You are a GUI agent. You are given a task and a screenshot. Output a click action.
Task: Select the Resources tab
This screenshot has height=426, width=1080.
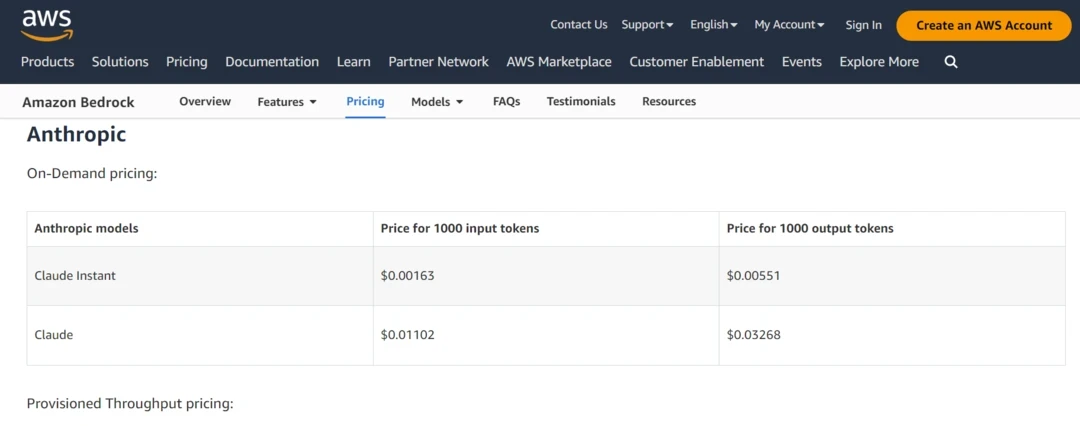point(669,102)
